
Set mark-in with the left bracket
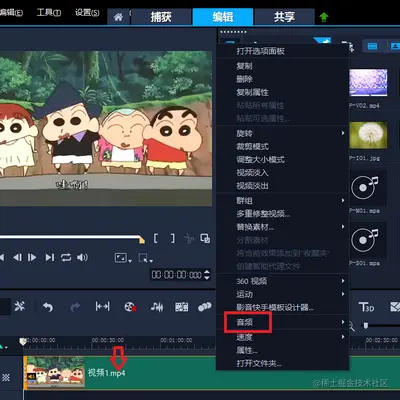156,238
